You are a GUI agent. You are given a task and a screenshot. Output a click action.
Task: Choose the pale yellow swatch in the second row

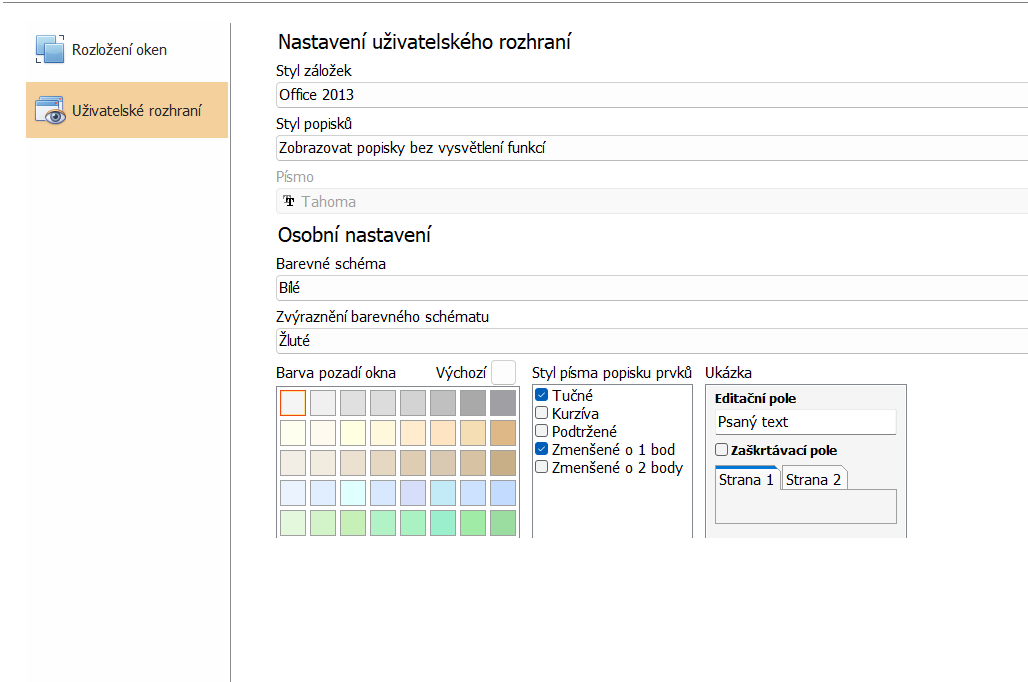tap(353, 433)
